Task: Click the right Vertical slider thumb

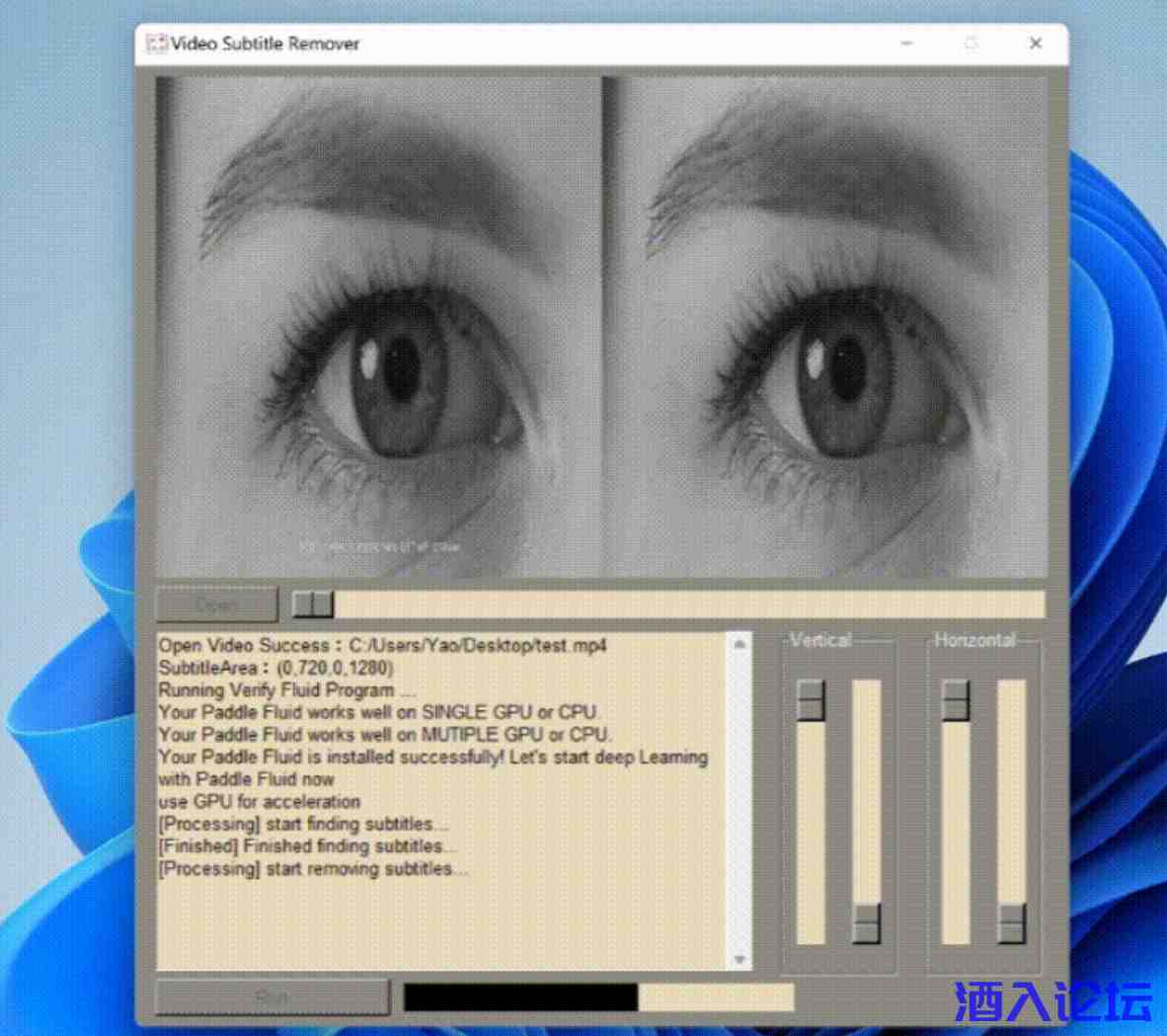Action: pos(865,920)
